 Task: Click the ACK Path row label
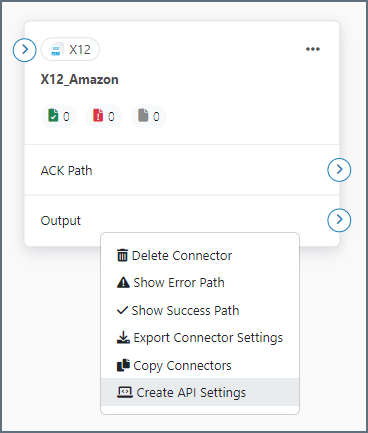coord(66,171)
